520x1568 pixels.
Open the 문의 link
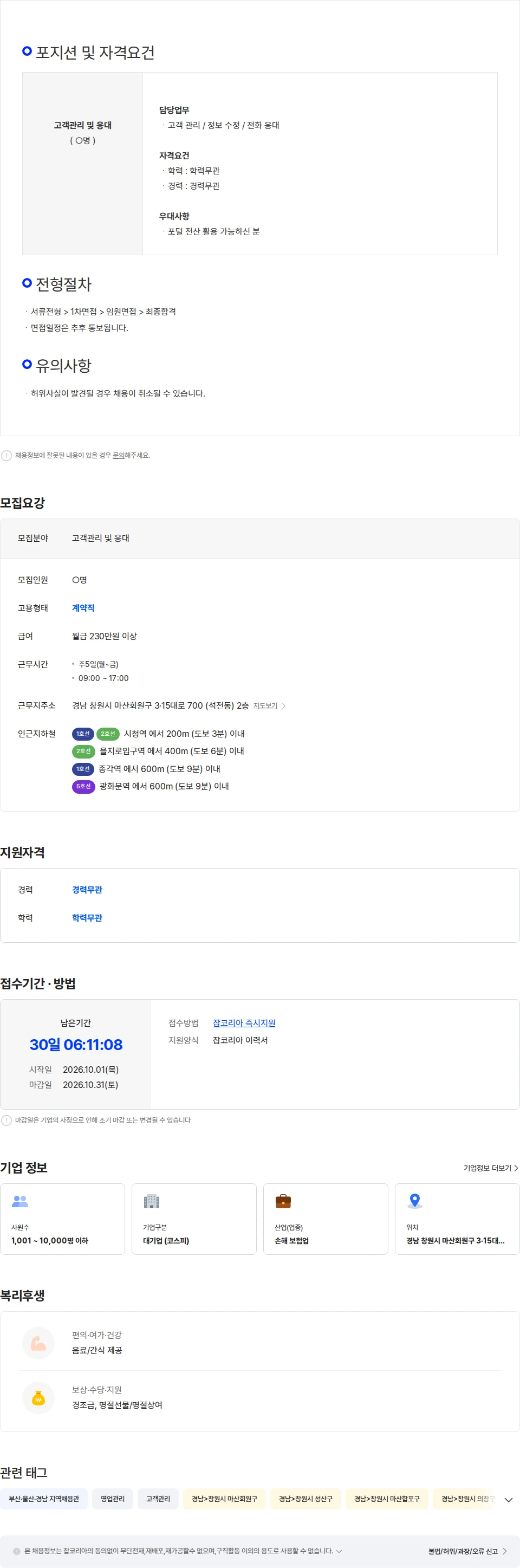coord(118,455)
